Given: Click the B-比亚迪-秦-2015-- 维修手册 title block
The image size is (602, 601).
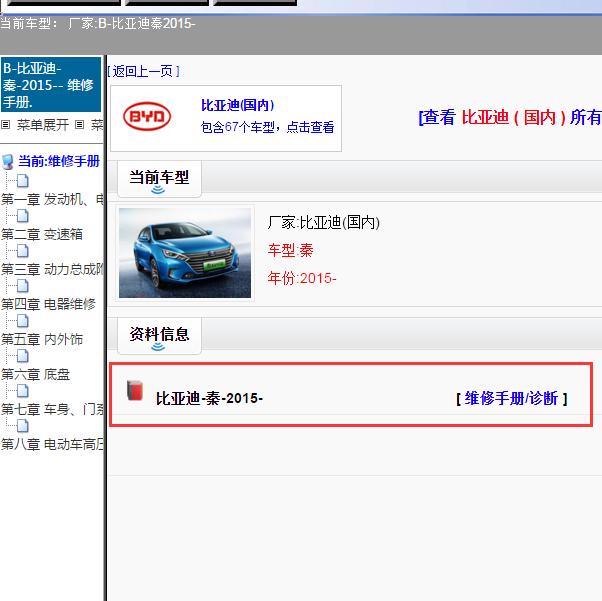Looking at the screenshot, I should click(x=51, y=84).
